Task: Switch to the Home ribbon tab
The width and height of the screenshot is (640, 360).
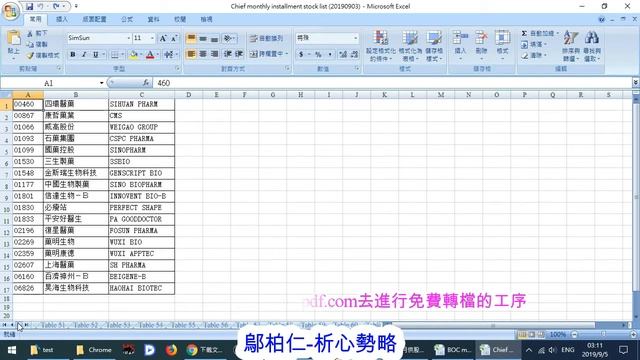Action: click(36, 19)
